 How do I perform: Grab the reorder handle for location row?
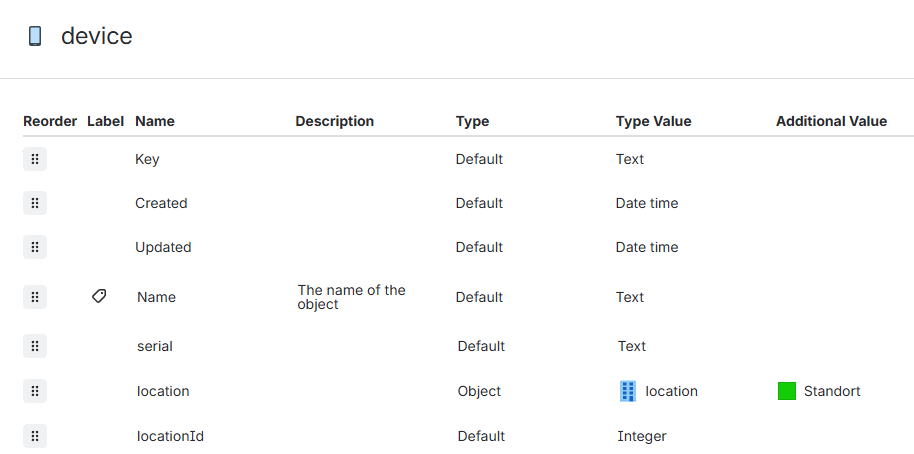(35, 391)
